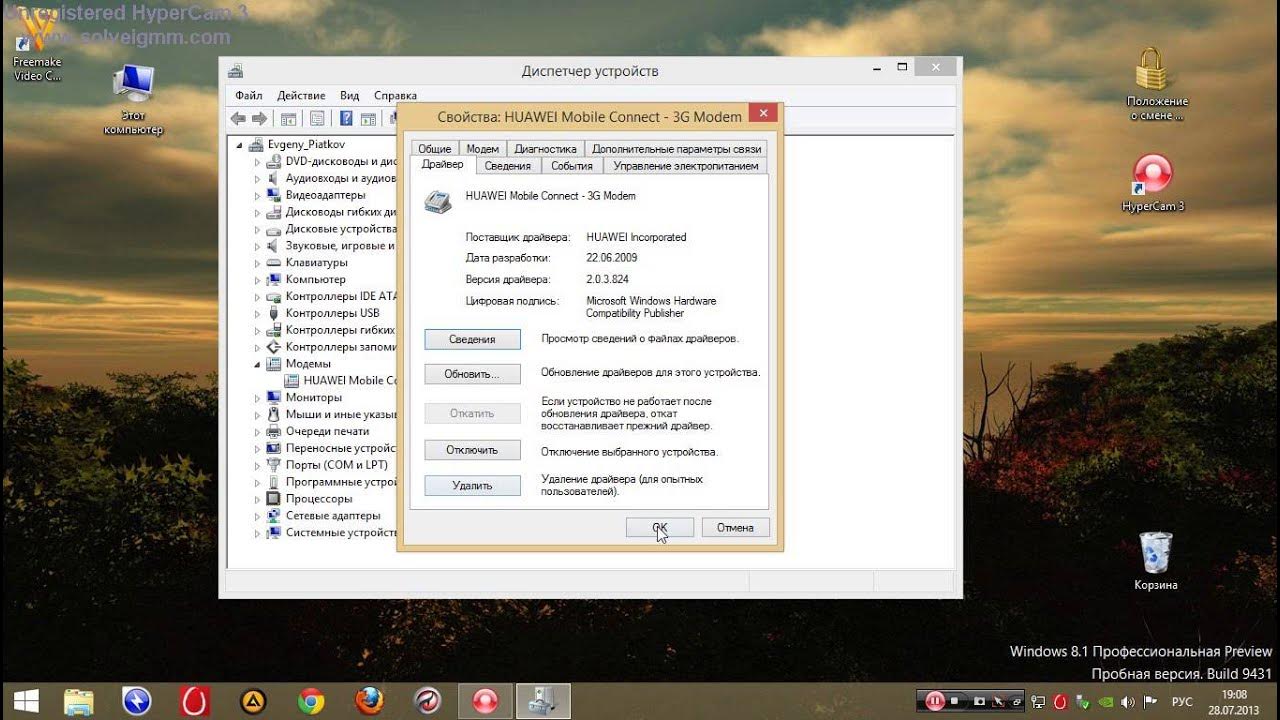Open Дополнительные параметры связи tab
This screenshot has height=720, width=1280.
676,149
